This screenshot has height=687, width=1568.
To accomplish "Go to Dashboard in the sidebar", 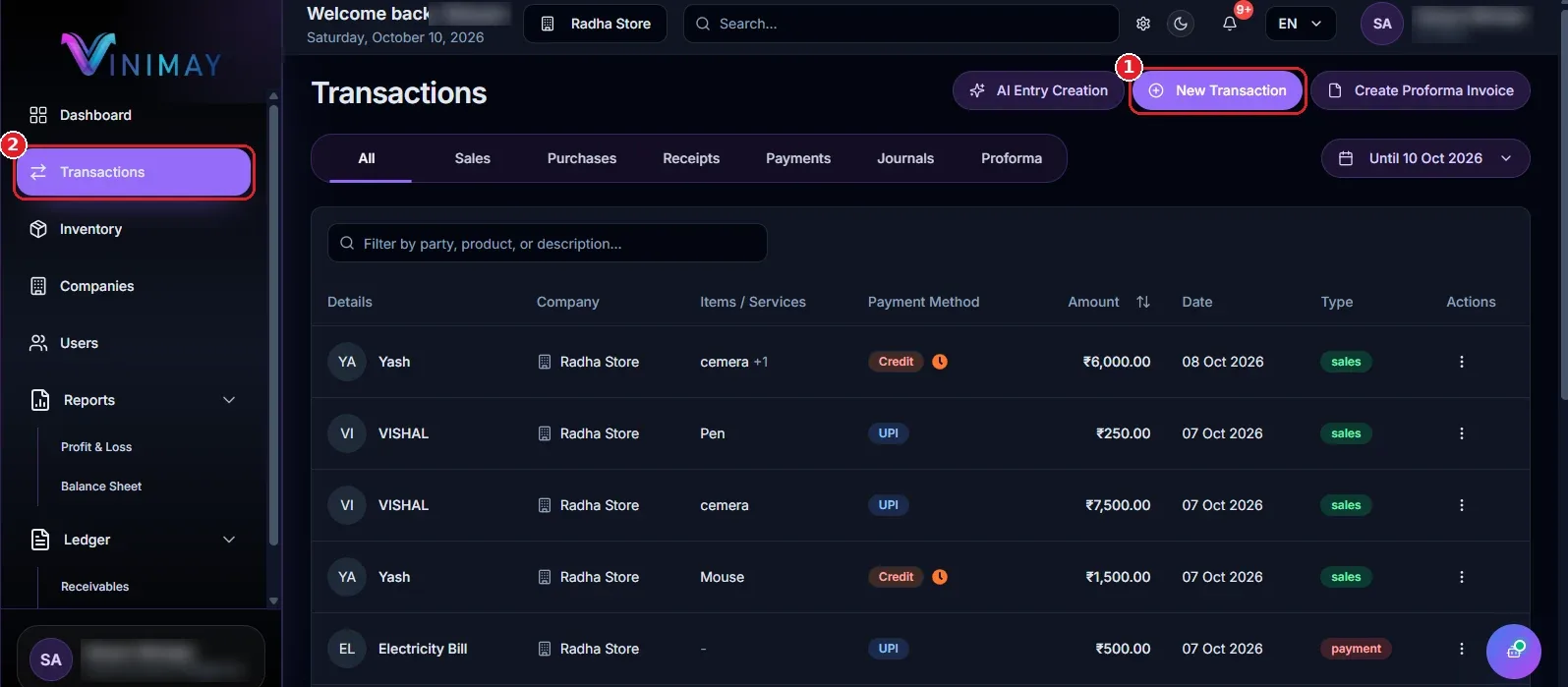I will pos(134,115).
